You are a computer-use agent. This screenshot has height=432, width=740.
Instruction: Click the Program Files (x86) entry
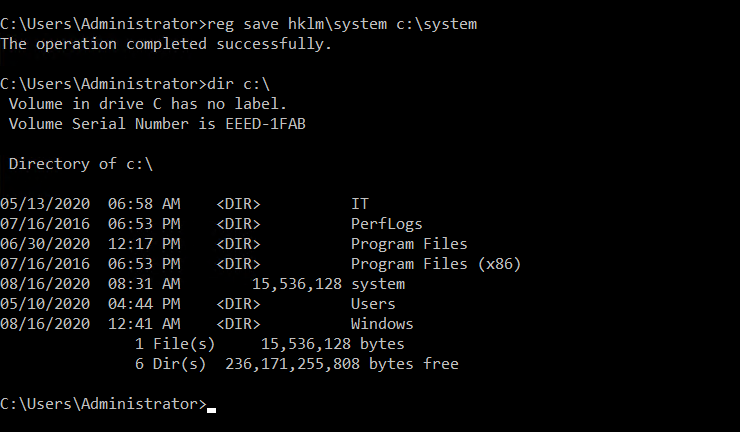tap(436, 263)
